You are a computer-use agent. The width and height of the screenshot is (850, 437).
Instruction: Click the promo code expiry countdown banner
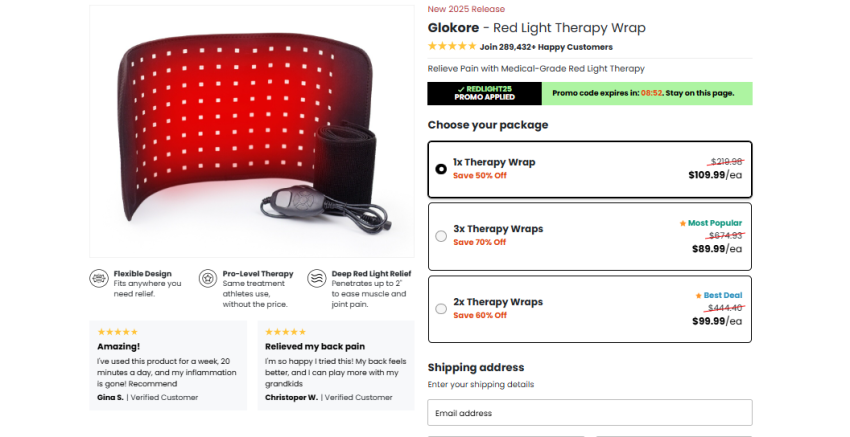[646, 94]
